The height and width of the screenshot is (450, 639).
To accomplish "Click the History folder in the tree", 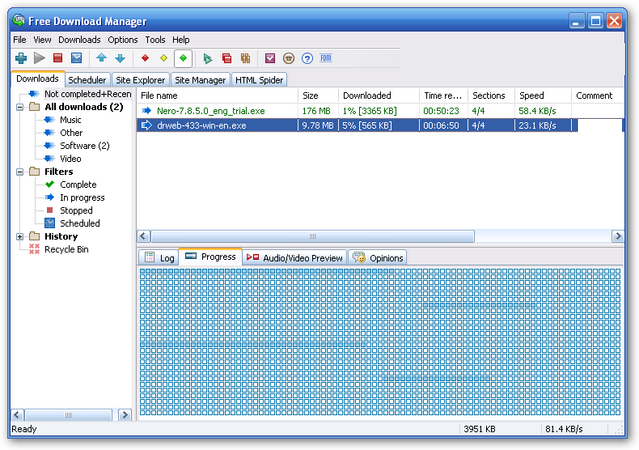I will coord(61,236).
